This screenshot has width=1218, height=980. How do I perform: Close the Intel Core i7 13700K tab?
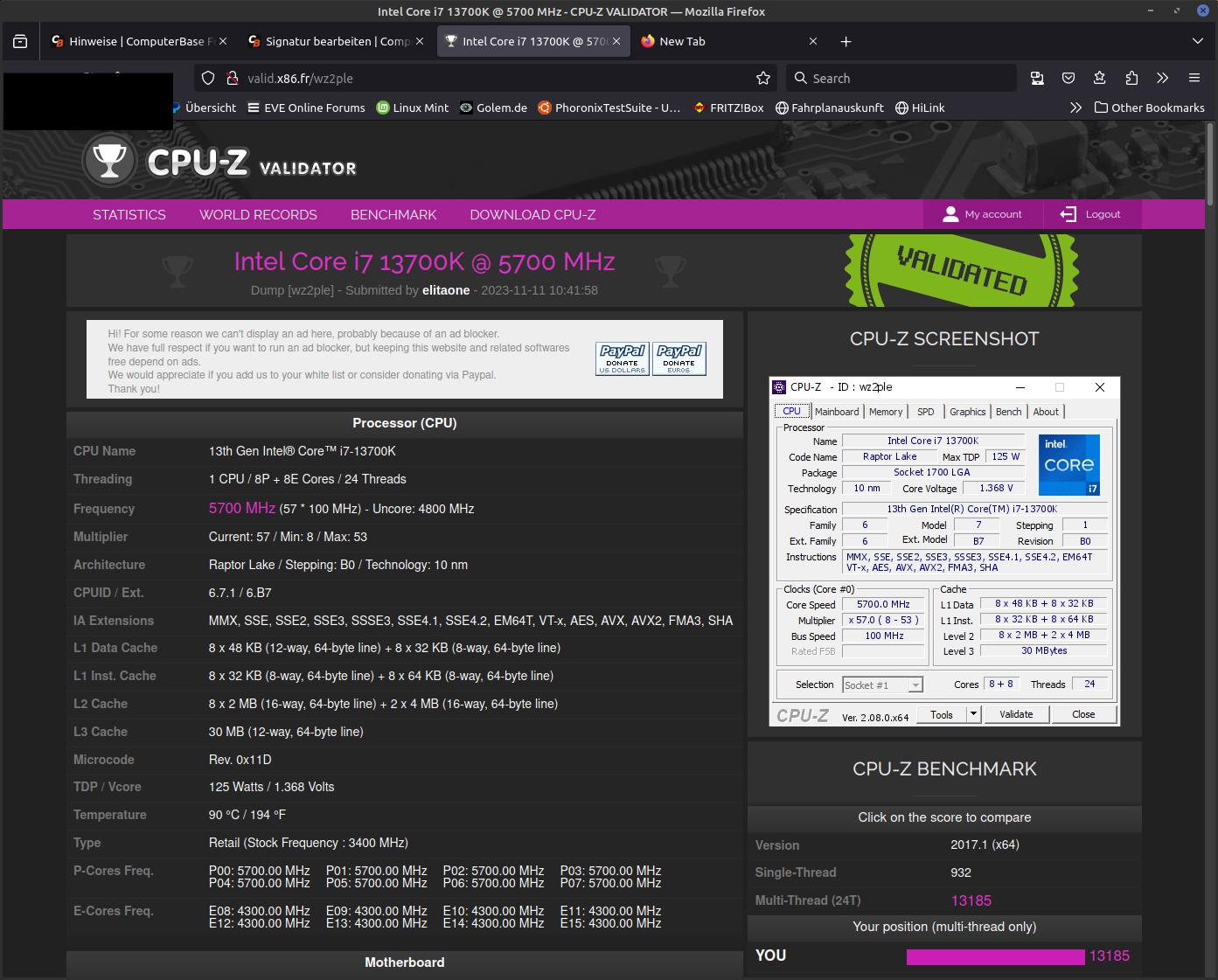pyautogui.click(x=616, y=41)
